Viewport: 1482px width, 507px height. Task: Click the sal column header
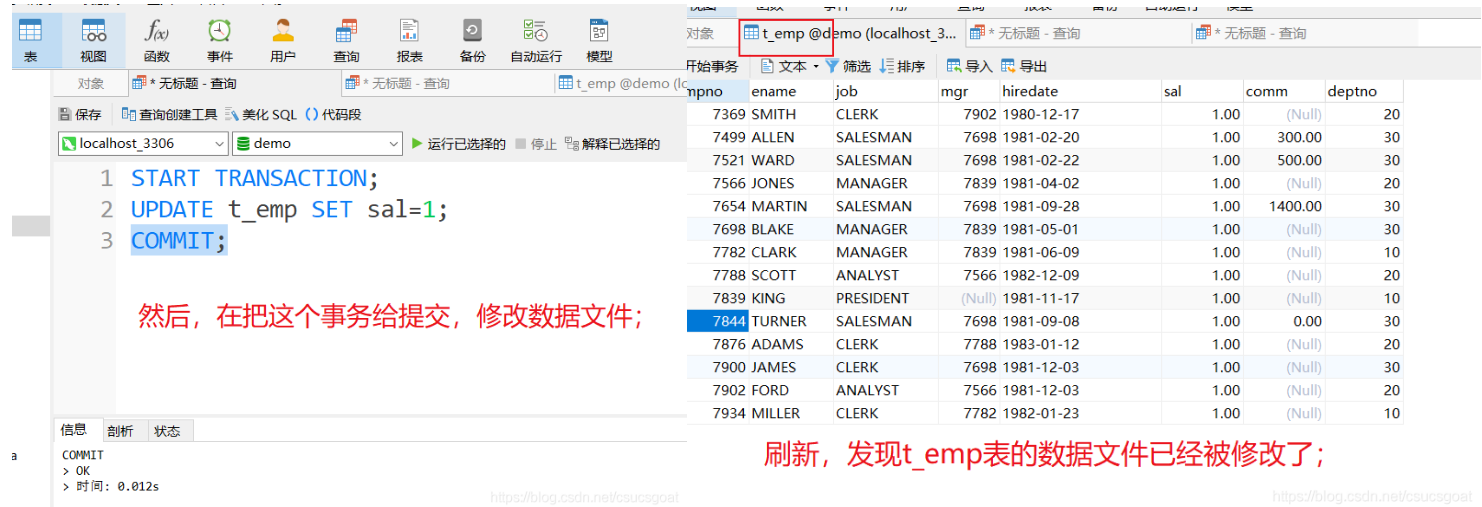(1201, 91)
